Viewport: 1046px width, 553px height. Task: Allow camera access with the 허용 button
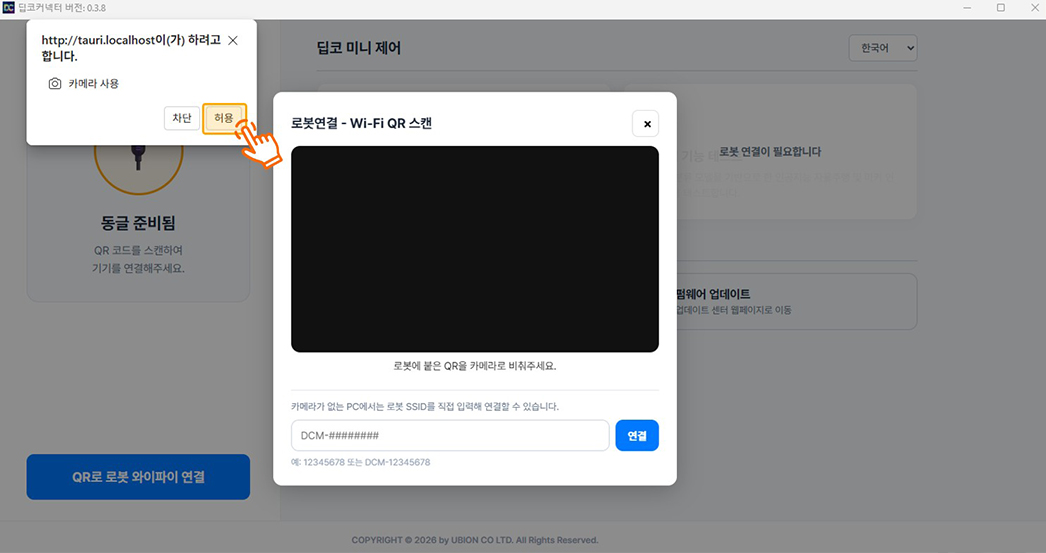[223, 118]
